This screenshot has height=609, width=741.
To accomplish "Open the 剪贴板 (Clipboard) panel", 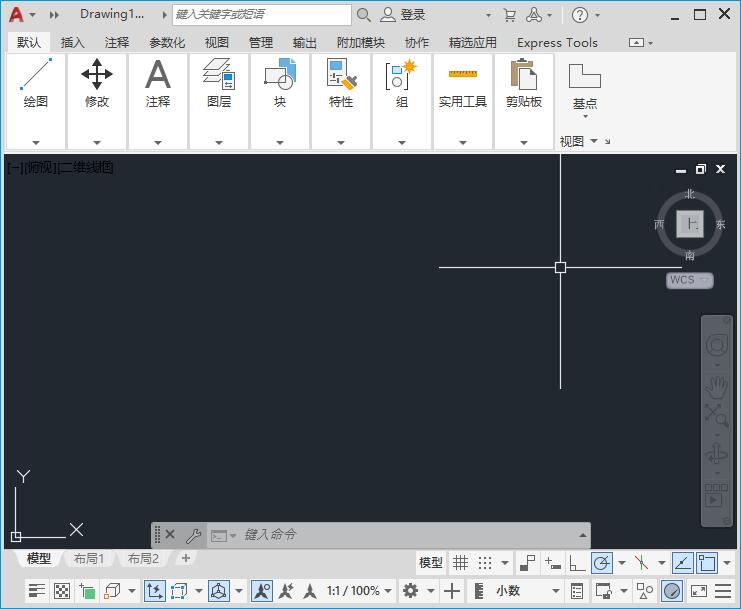I will click(x=524, y=101).
